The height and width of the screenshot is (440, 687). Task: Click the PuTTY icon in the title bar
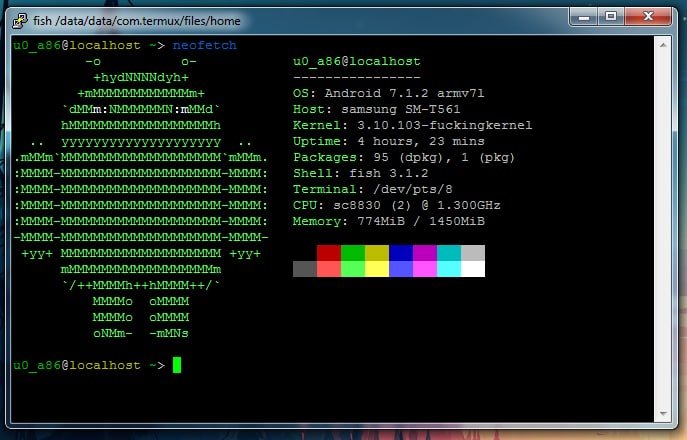coord(20,20)
